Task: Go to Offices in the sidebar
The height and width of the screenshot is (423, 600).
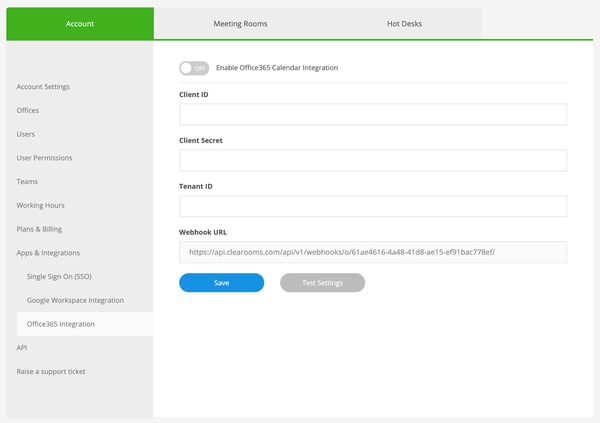Action: pos(28,110)
